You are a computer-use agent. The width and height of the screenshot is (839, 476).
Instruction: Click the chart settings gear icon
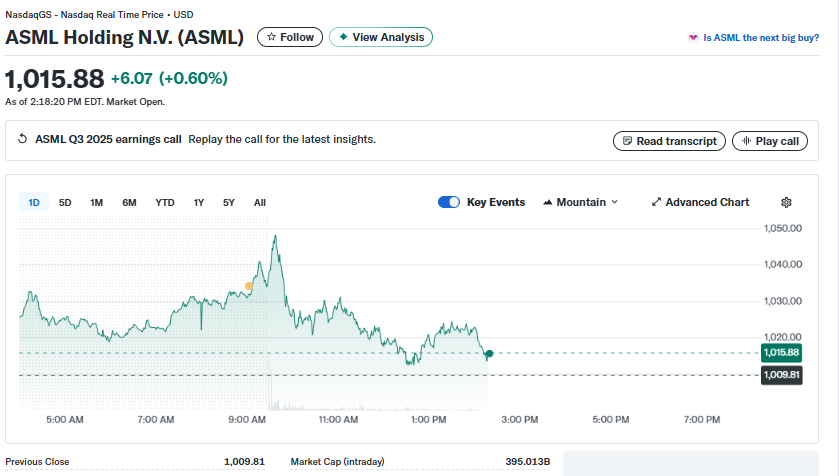point(786,202)
